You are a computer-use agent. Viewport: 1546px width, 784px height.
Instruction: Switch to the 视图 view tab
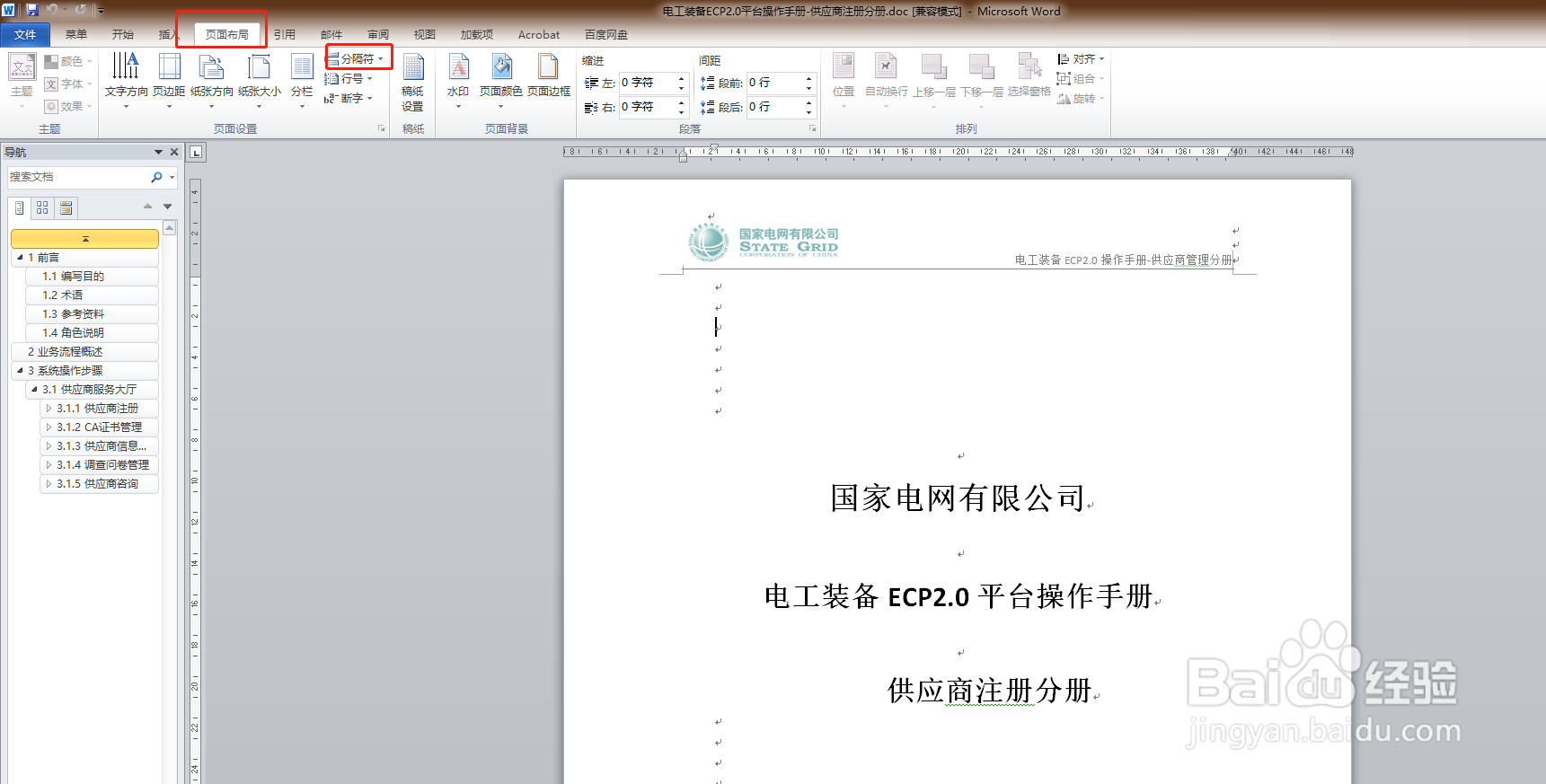pyautogui.click(x=425, y=34)
